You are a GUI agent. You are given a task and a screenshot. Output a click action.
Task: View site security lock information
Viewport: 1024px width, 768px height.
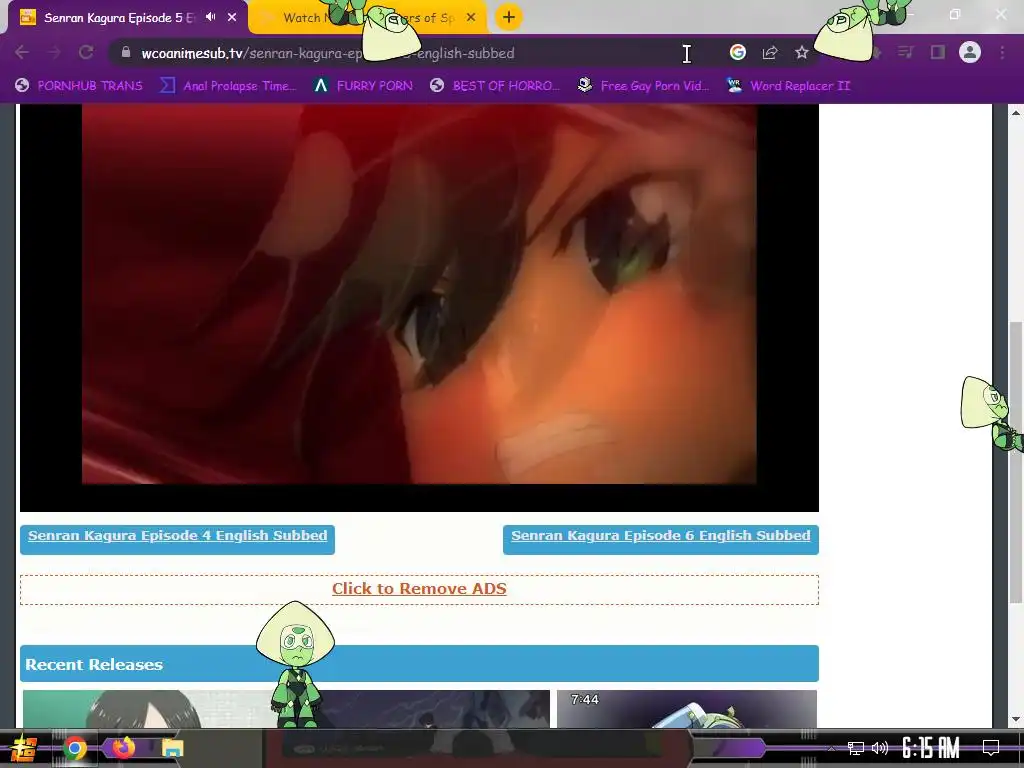tap(126, 52)
